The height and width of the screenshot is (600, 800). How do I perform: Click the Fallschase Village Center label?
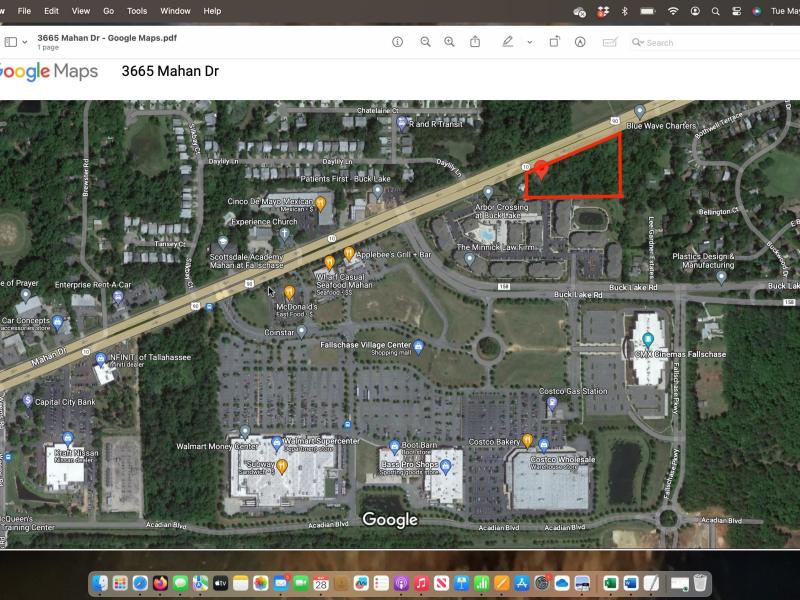tap(365, 345)
